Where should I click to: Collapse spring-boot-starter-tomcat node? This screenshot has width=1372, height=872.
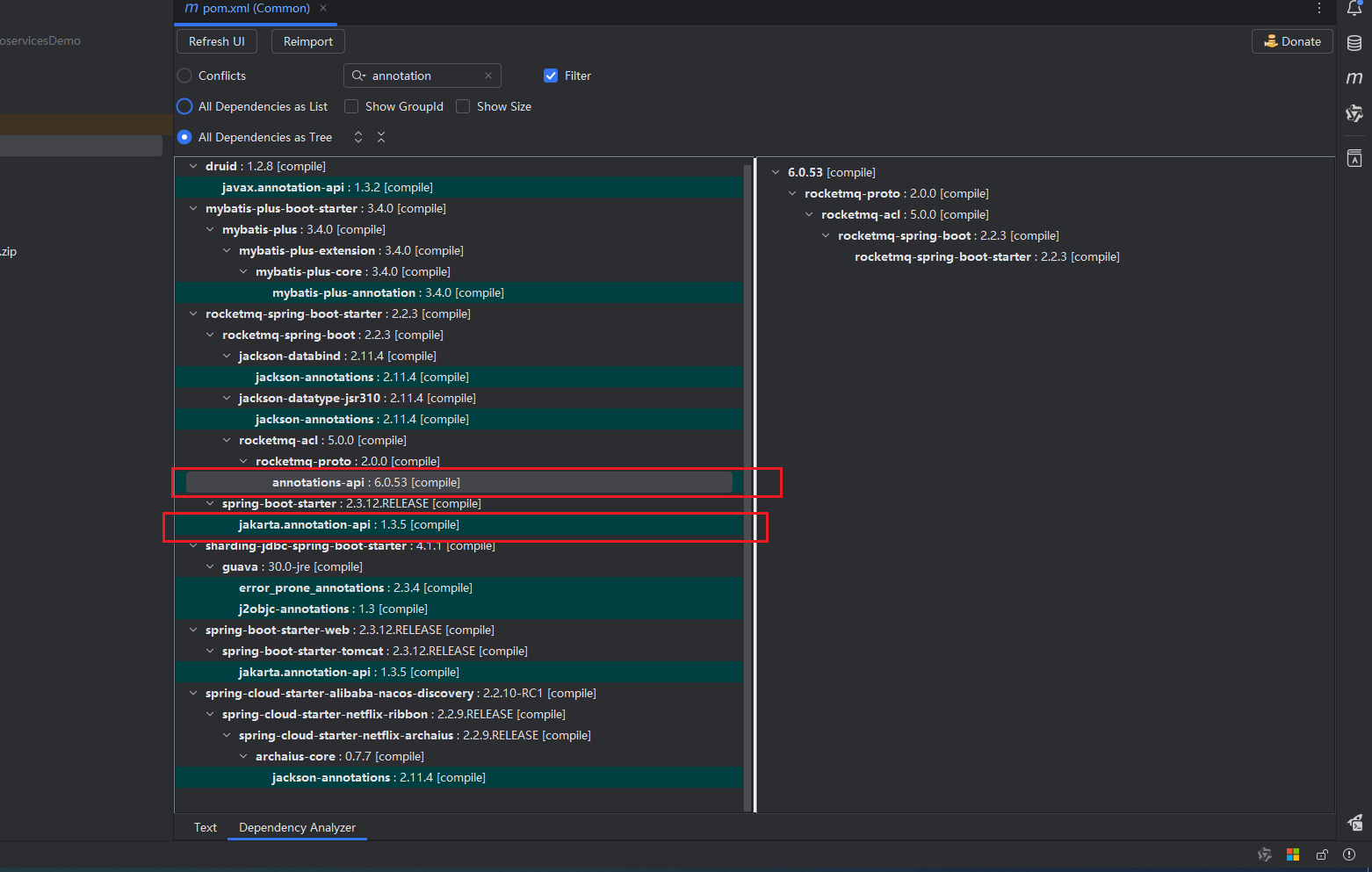pos(210,651)
